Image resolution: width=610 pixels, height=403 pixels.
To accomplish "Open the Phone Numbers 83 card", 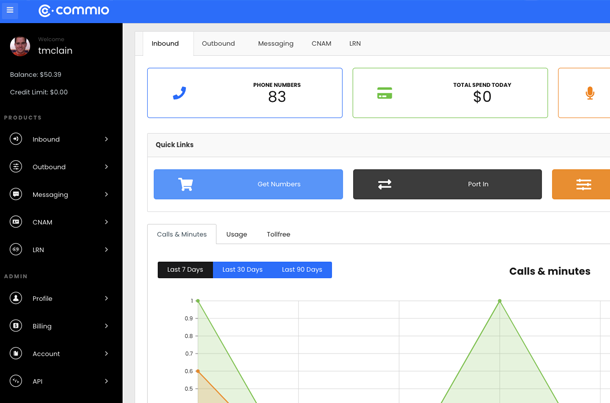I will tap(245, 93).
